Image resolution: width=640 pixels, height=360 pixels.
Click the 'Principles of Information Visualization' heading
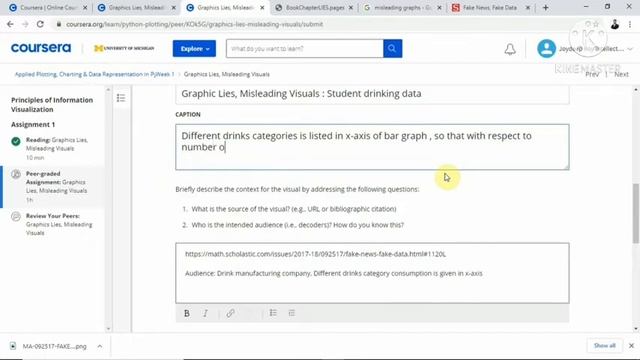click(52, 104)
